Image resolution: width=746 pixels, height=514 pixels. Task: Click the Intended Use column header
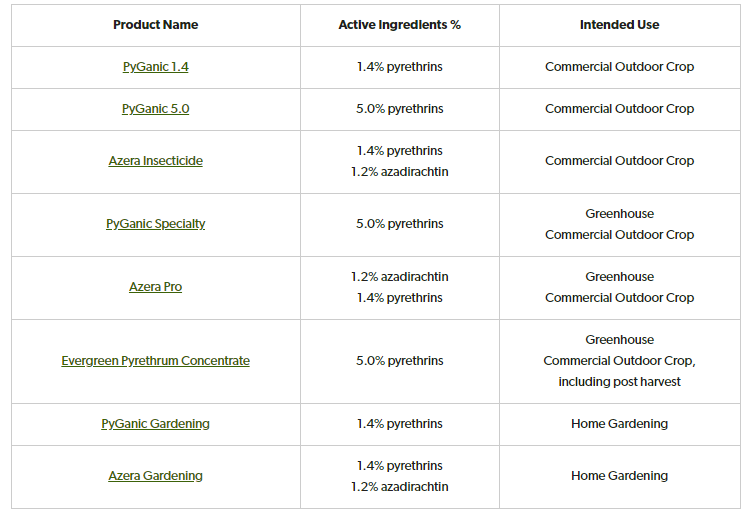(x=619, y=25)
